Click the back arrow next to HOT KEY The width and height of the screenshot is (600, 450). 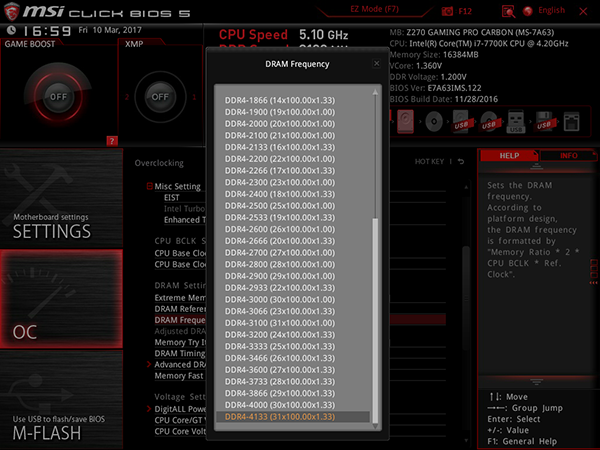click(x=461, y=161)
